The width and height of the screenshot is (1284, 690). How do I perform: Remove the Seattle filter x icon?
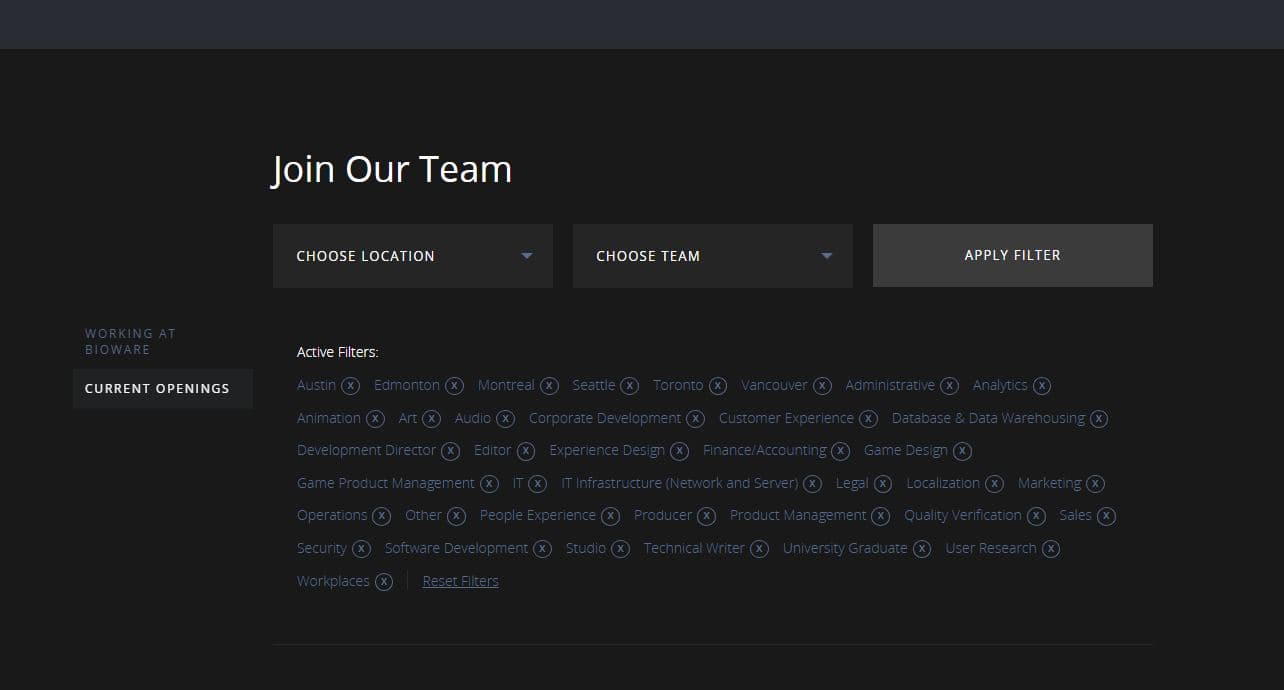[x=629, y=386]
